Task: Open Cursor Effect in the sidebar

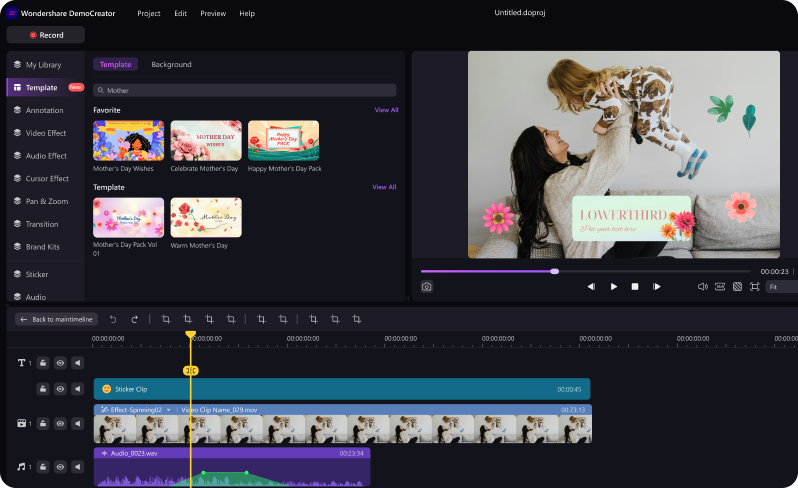Action: click(x=45, y=178)
